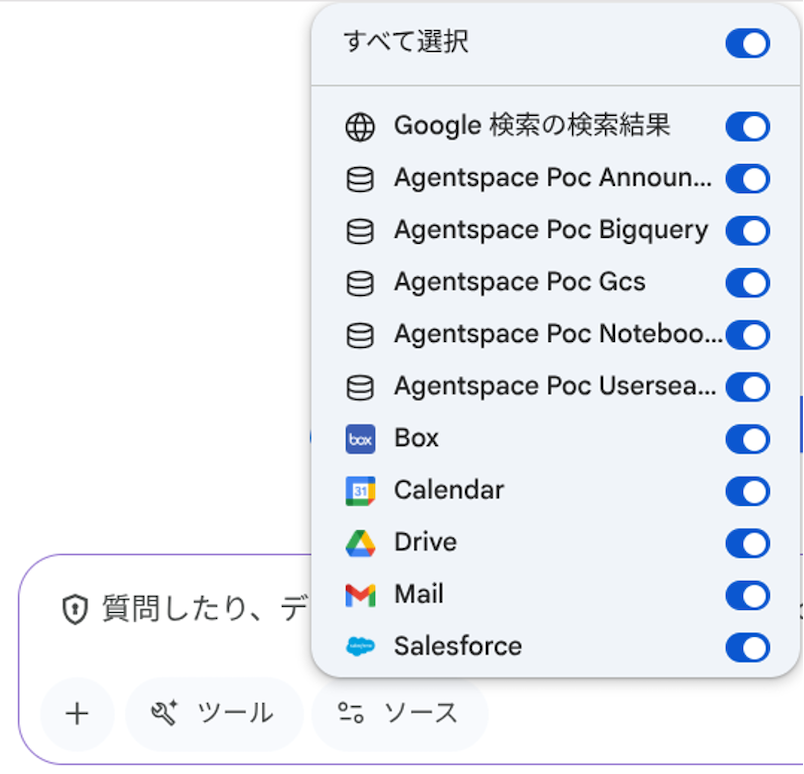
Task: Click database icon beside Agentspace Poc Gcs
Action: pyautogui.click(x=360, y=283)
